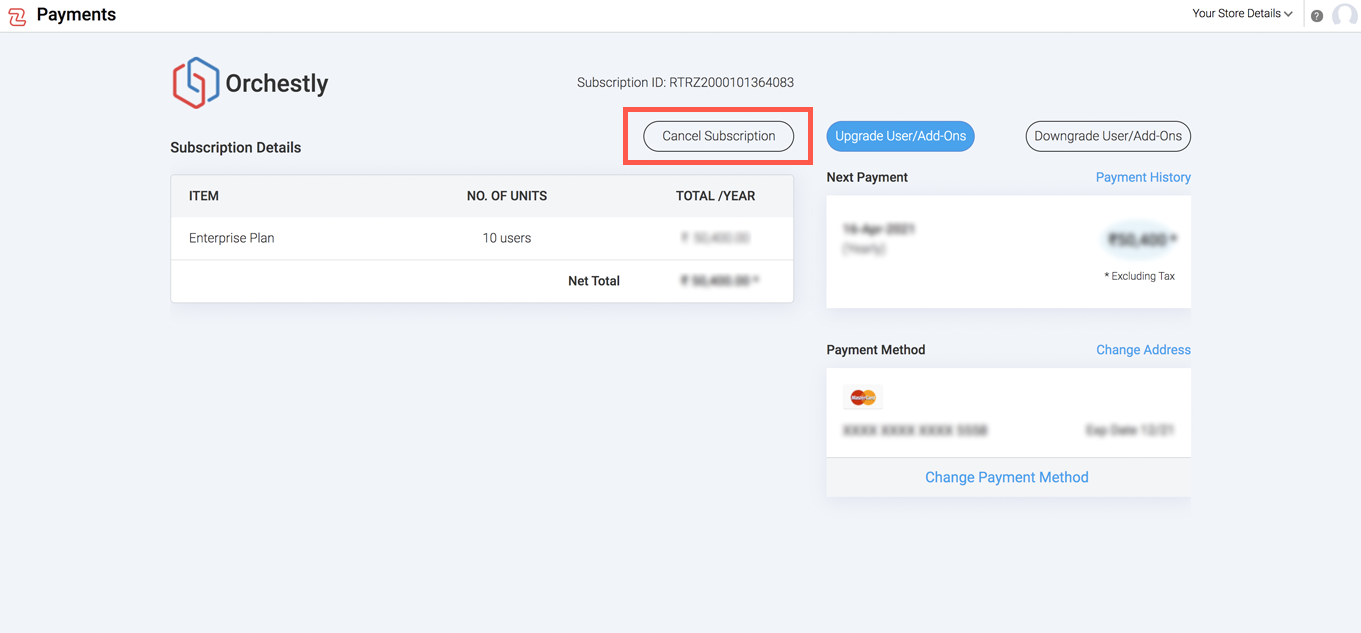Click the Subscription ID text
Screen dimensions: 1361x633
[x=685, y=82]
